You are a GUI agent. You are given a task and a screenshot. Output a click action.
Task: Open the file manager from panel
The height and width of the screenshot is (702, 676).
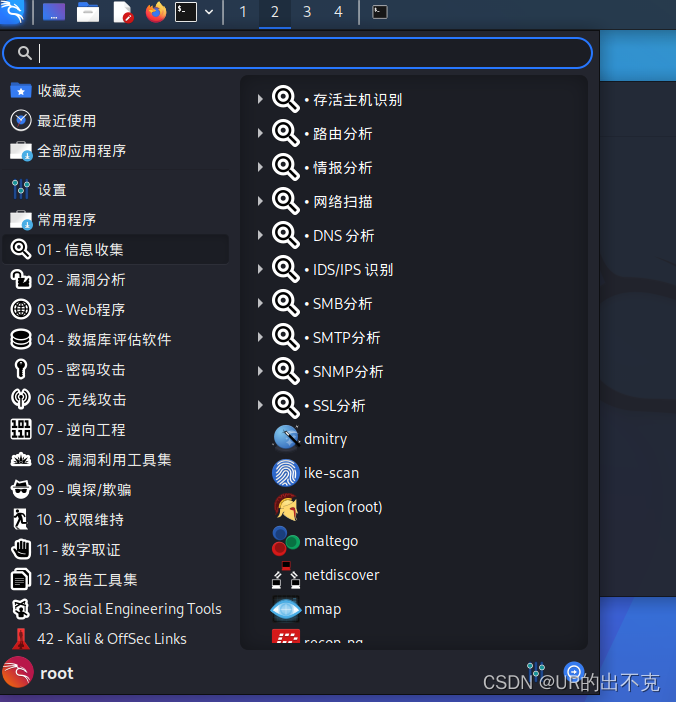click(88, 12)
